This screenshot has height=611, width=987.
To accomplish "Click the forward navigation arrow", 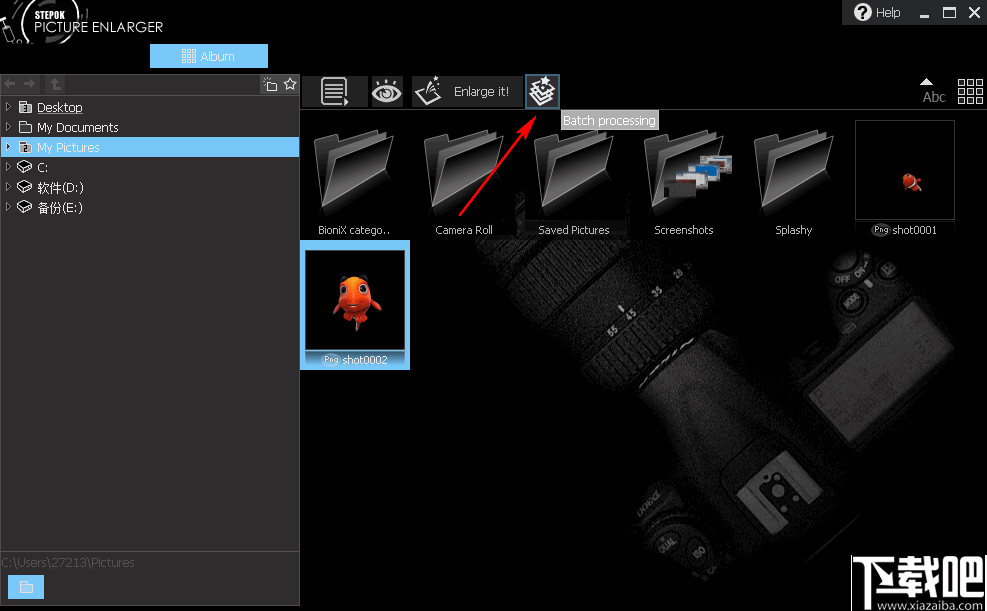I will click(29, 84).
